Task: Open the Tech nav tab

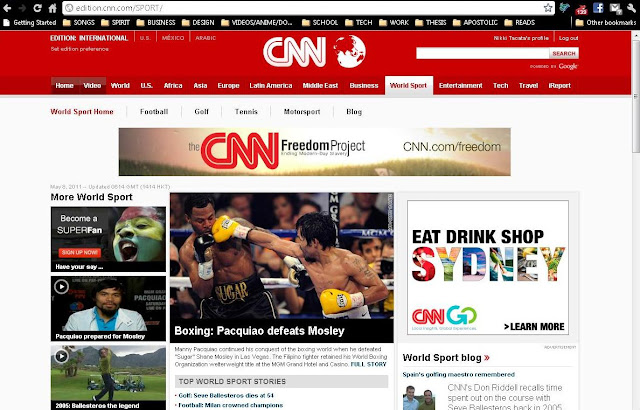Action: coord(500,86)
